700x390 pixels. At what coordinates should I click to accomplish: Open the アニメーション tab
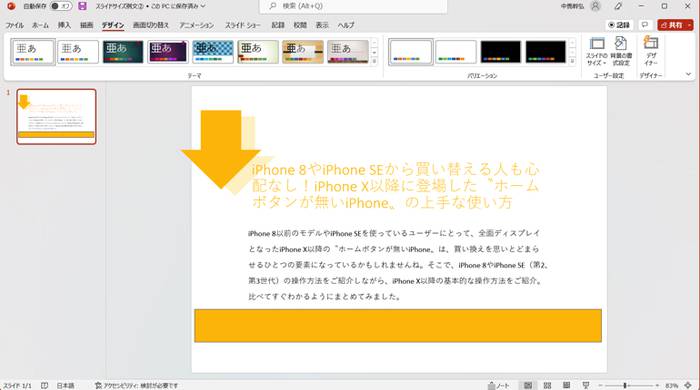point(196,25)
